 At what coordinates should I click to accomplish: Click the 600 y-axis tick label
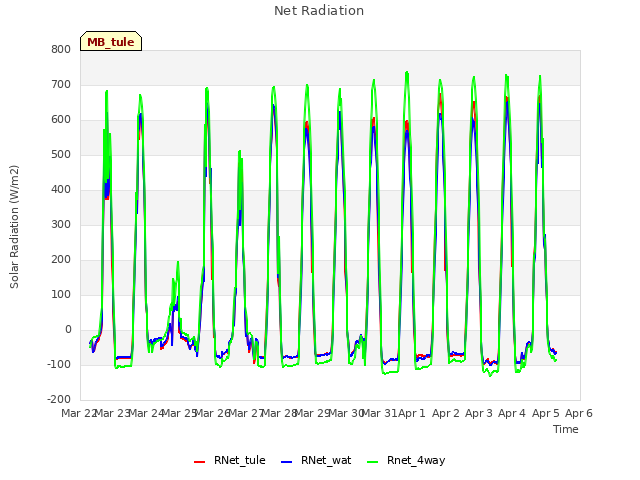point(61,120)
